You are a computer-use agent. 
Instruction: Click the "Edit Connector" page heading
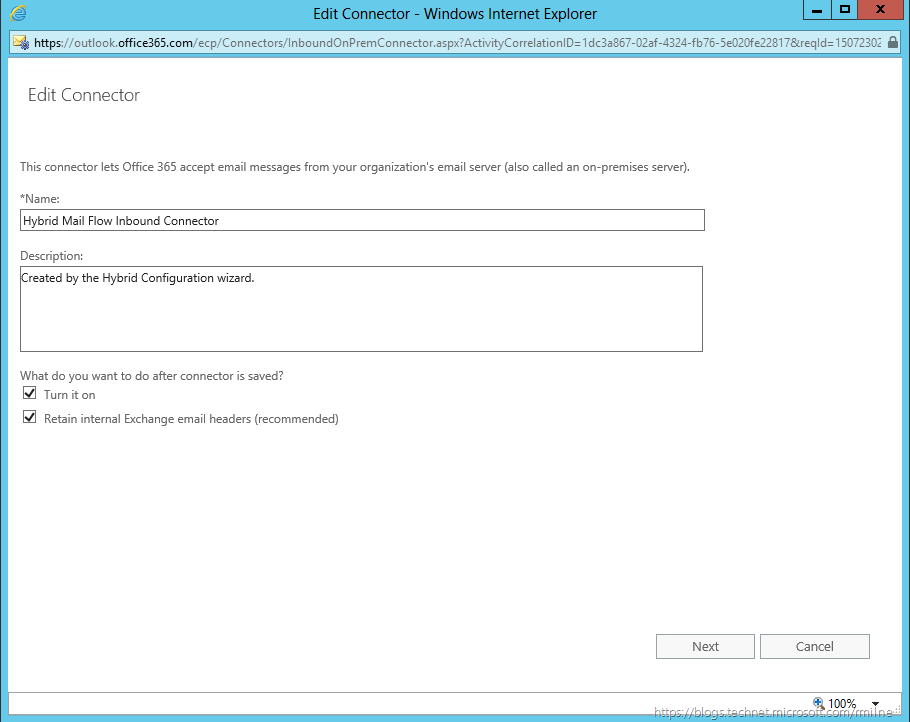84,96
